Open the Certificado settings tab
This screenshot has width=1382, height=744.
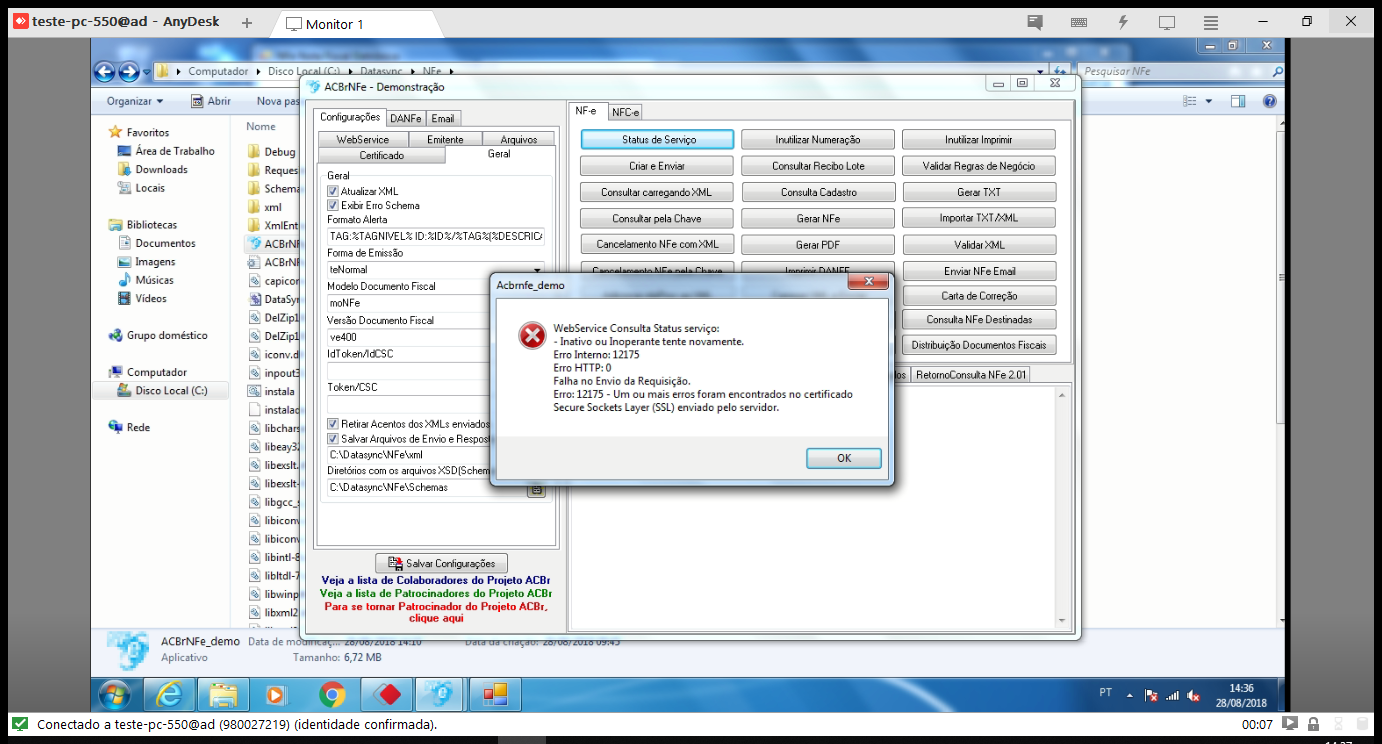[382, 155]
